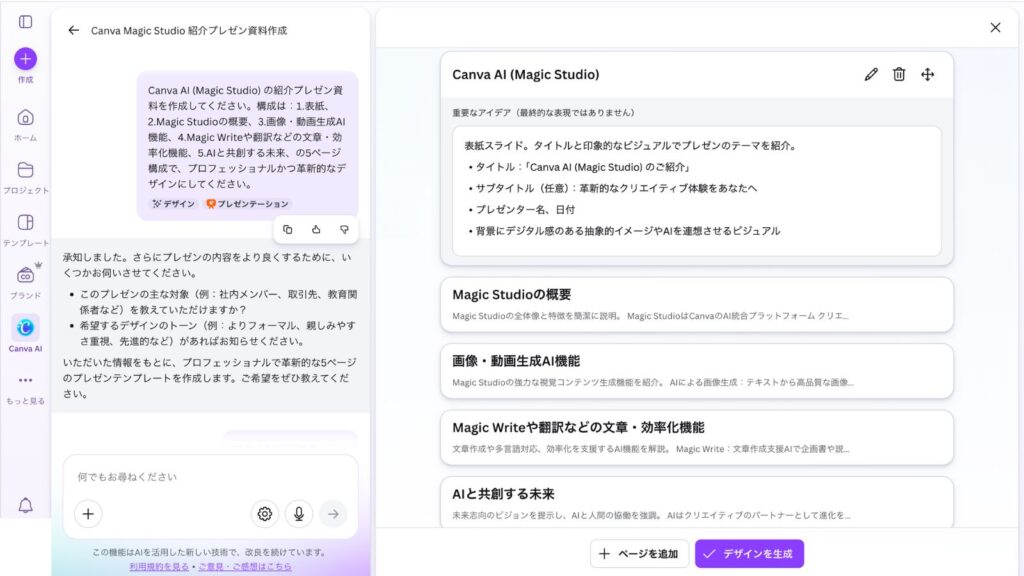This screenshot has height=576, width=1024.
Task: Open the プロジェクト sidebar item
Action: coord(26,176)
